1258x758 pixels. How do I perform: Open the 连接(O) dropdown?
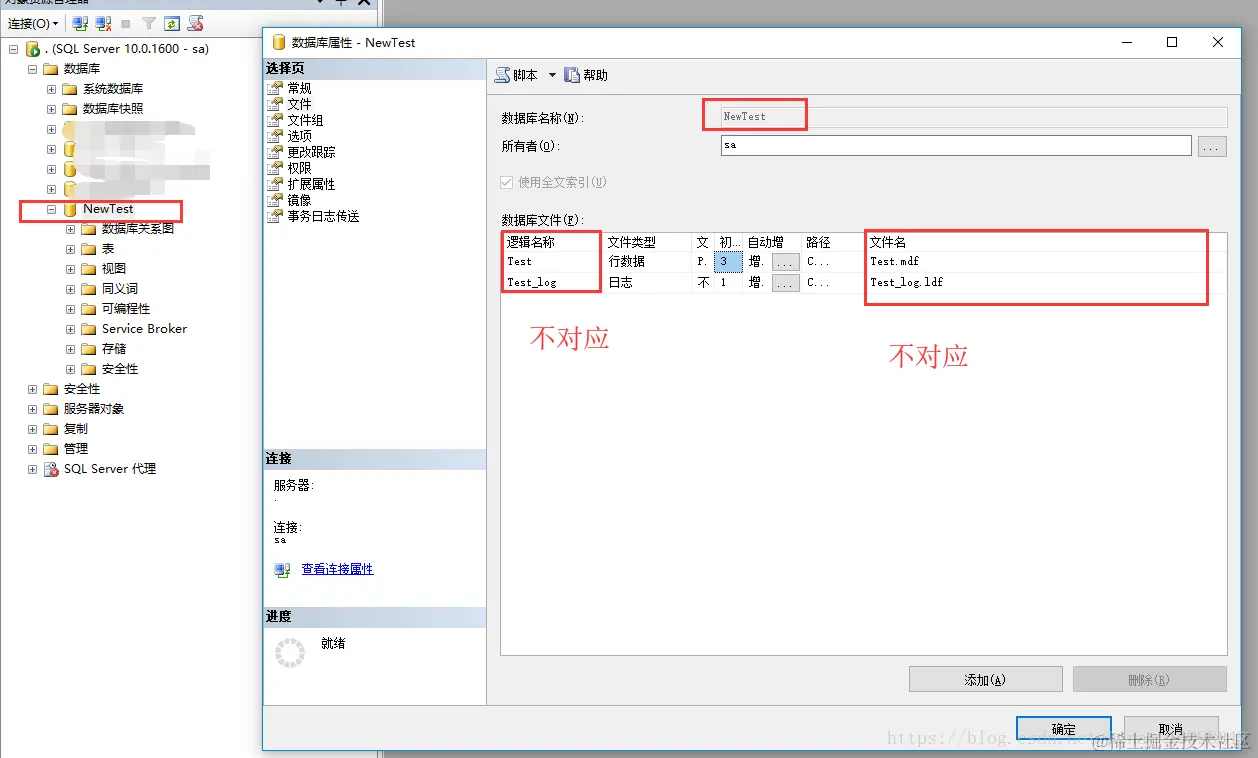coord(34,23)
